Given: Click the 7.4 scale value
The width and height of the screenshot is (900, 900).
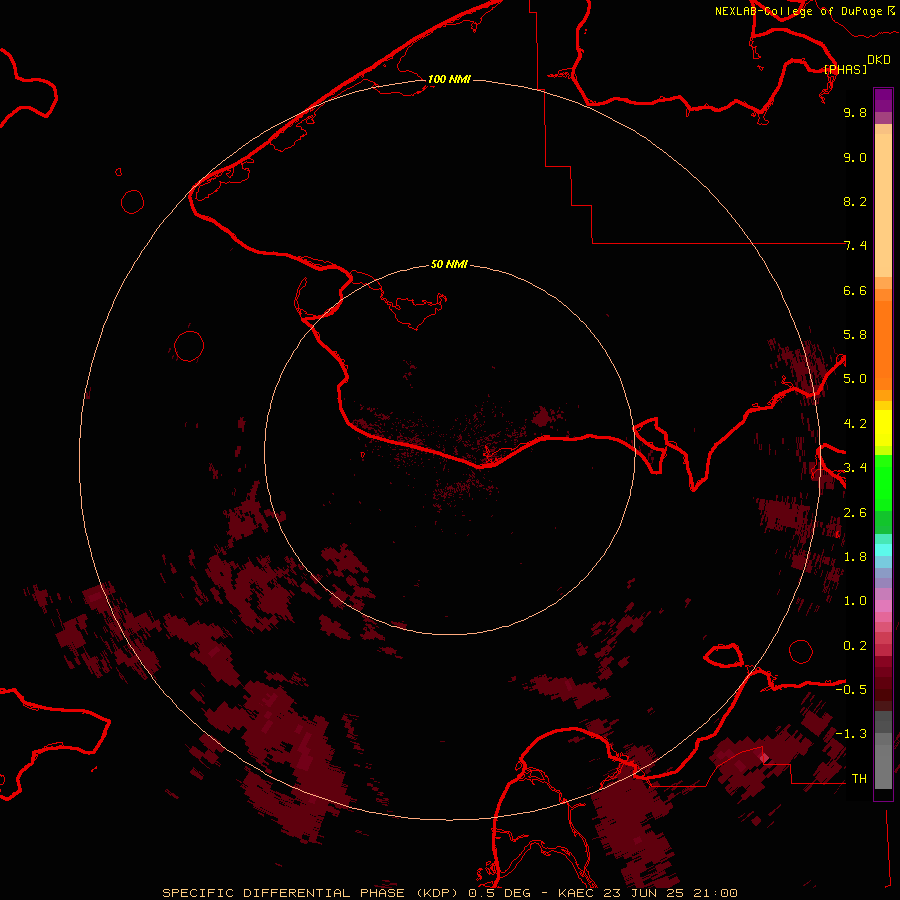Looking at the screenshot, I should (x=855, y=246).
